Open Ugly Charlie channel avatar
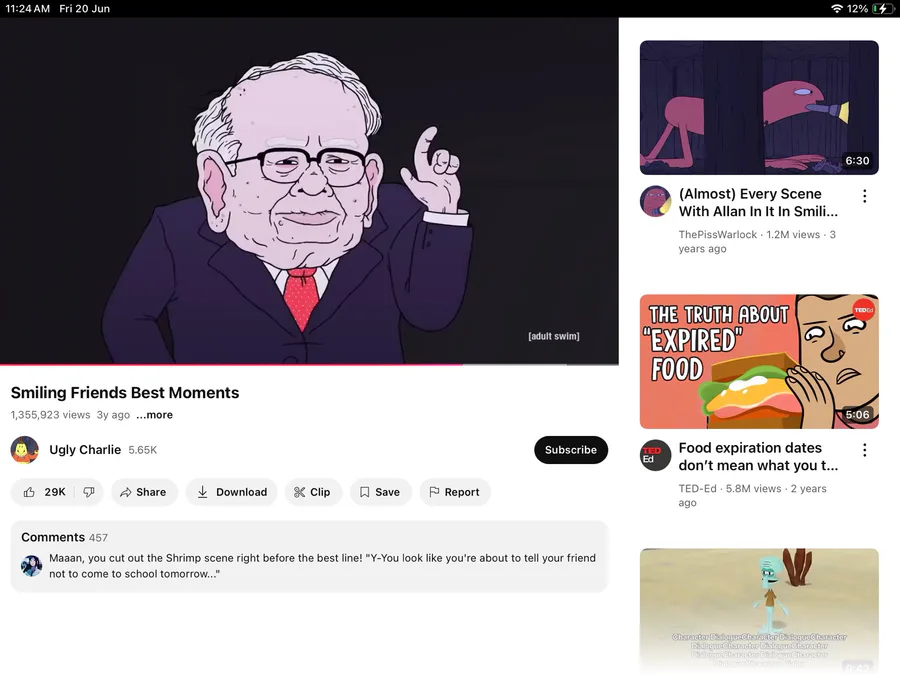 click(25, 449)
